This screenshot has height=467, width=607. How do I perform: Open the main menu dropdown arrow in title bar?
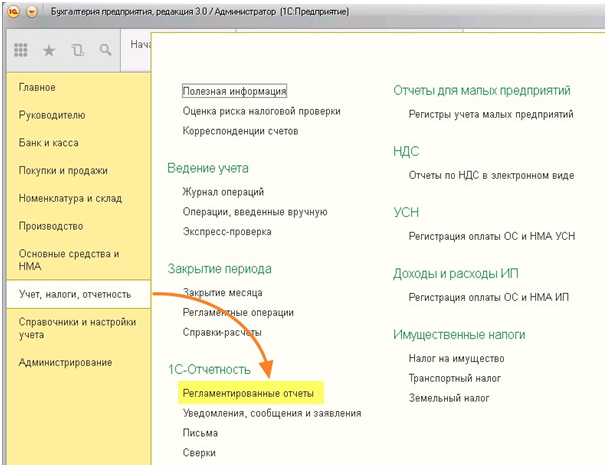tap(32, 12)
